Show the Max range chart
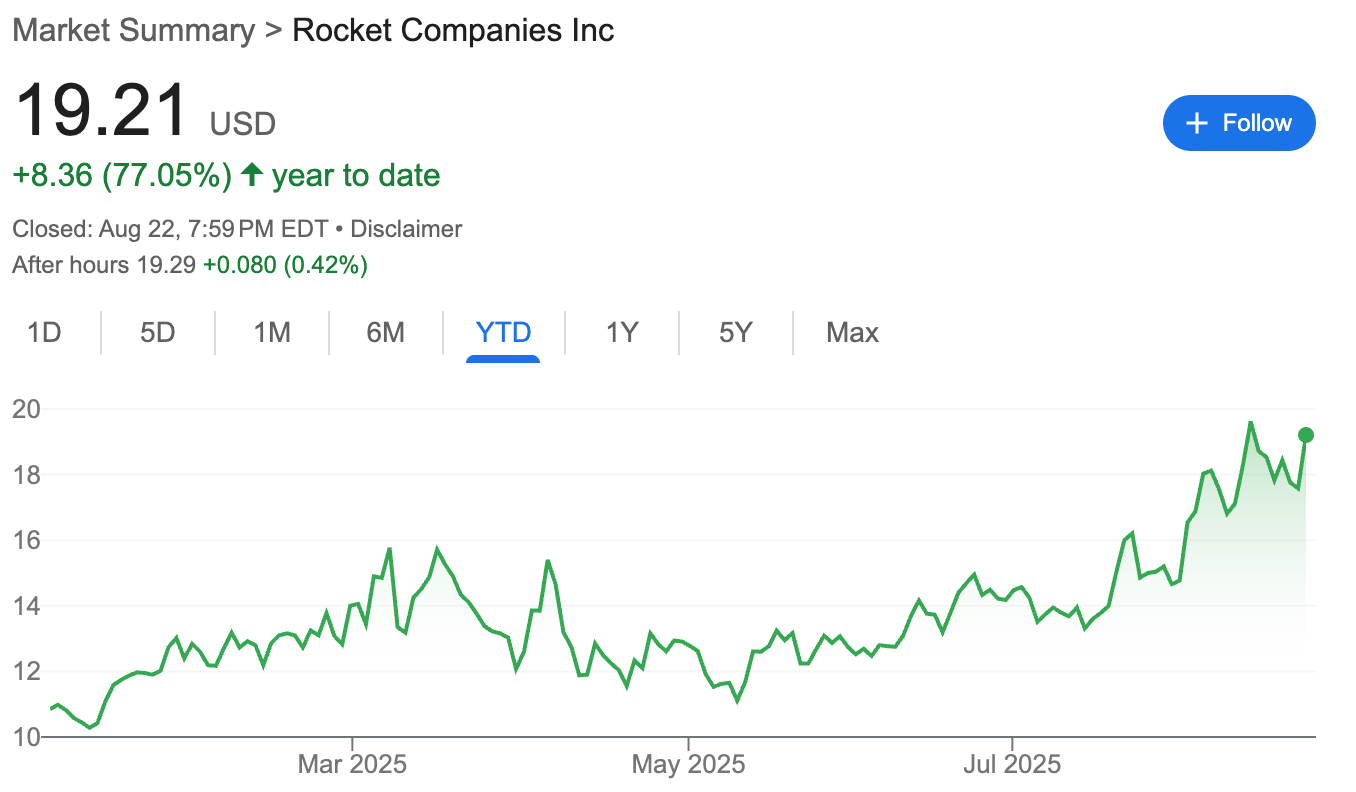 click(852, 332)
